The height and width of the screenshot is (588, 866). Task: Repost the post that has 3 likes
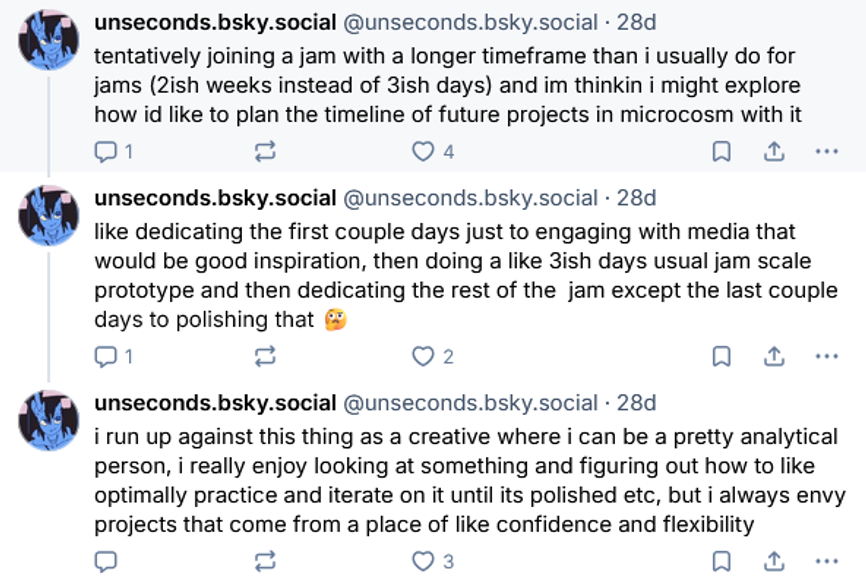tap(265, 561)
